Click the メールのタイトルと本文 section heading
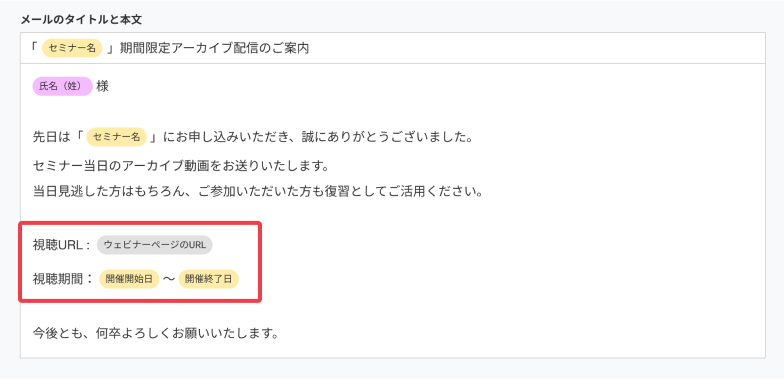The height and width of the screenshot is (379, 784). pyautogui.click(x=81, y=20)
